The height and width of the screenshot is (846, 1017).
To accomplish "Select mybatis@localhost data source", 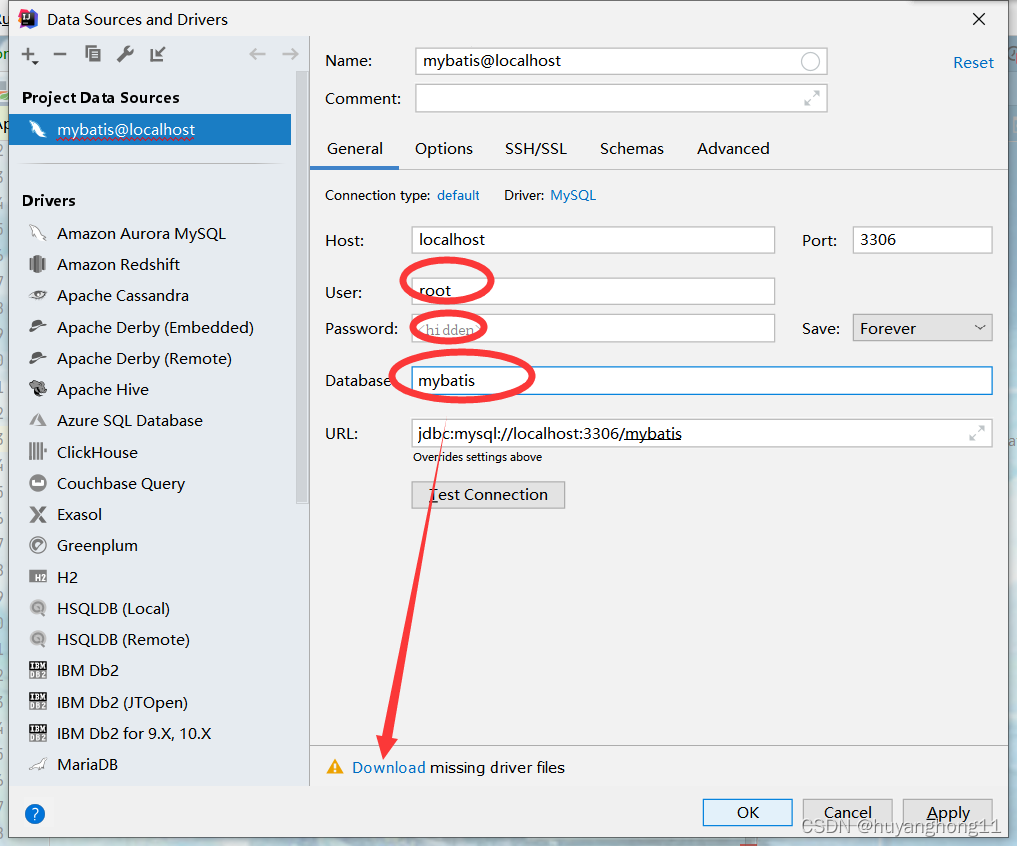I will pyautogui.click(x=150, y=130).
